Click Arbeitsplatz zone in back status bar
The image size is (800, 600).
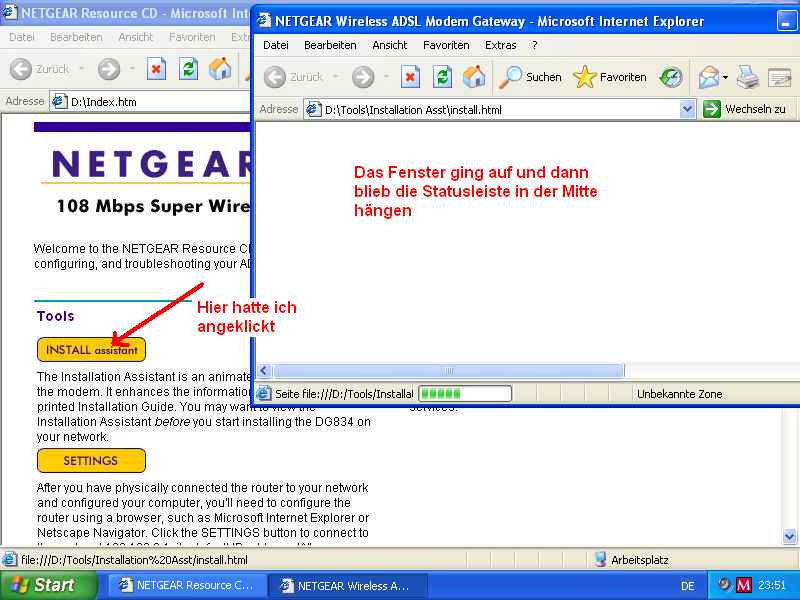tap(632, 560)
